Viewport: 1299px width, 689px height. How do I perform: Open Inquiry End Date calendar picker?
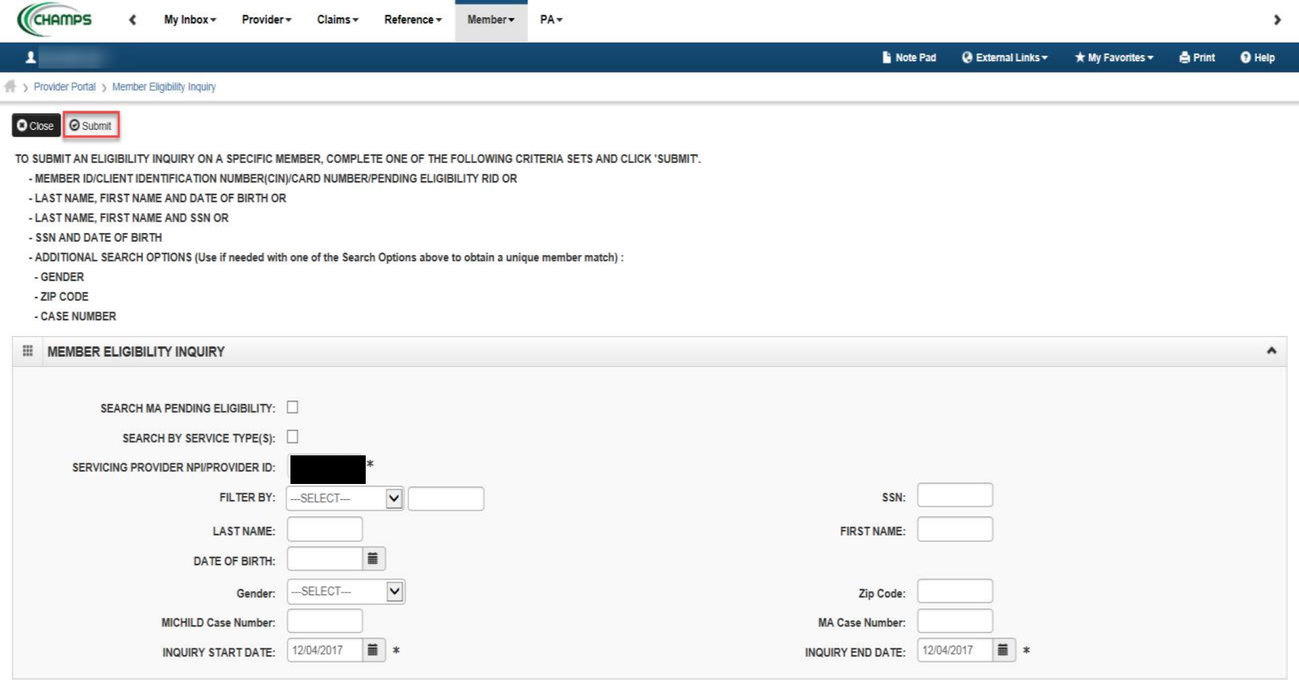point(1003,651)
